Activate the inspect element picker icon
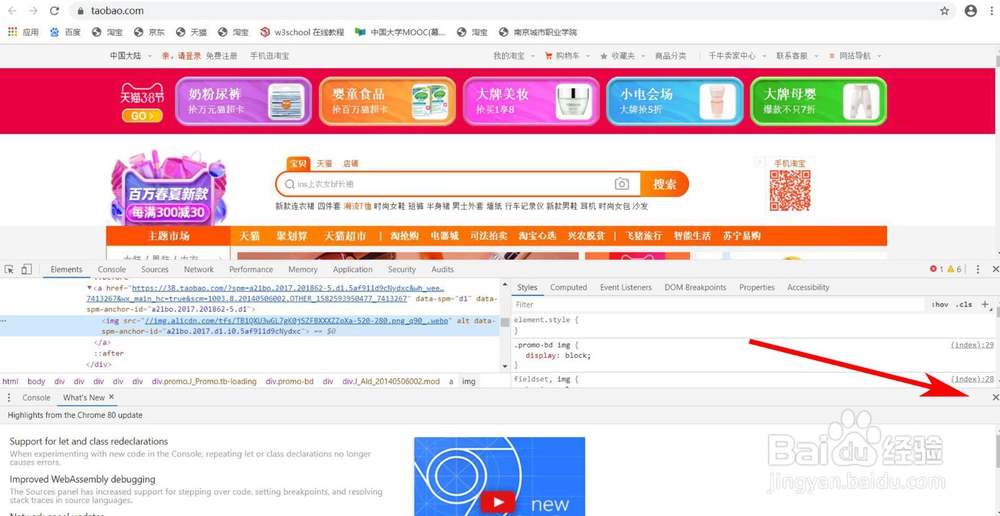The width and height of the screenshot is (1000, 516). pyautogui.click(x=10, y=269)
